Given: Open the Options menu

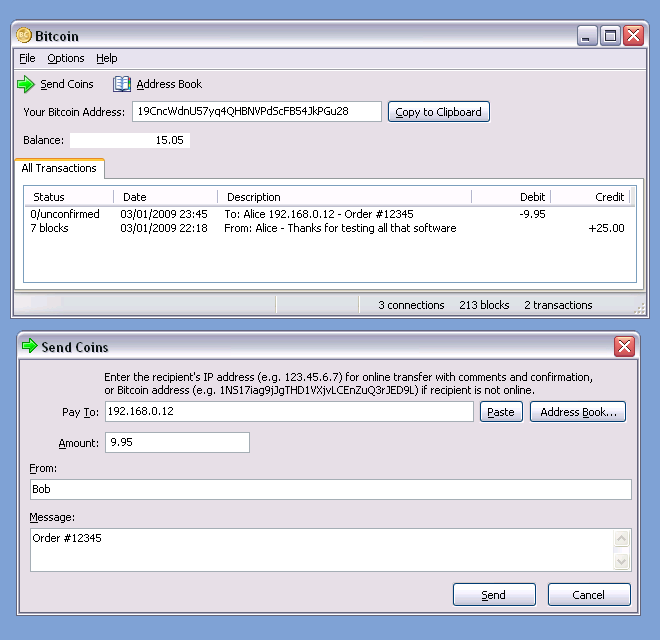Looking at the screenshot, I should pos(66,58).
